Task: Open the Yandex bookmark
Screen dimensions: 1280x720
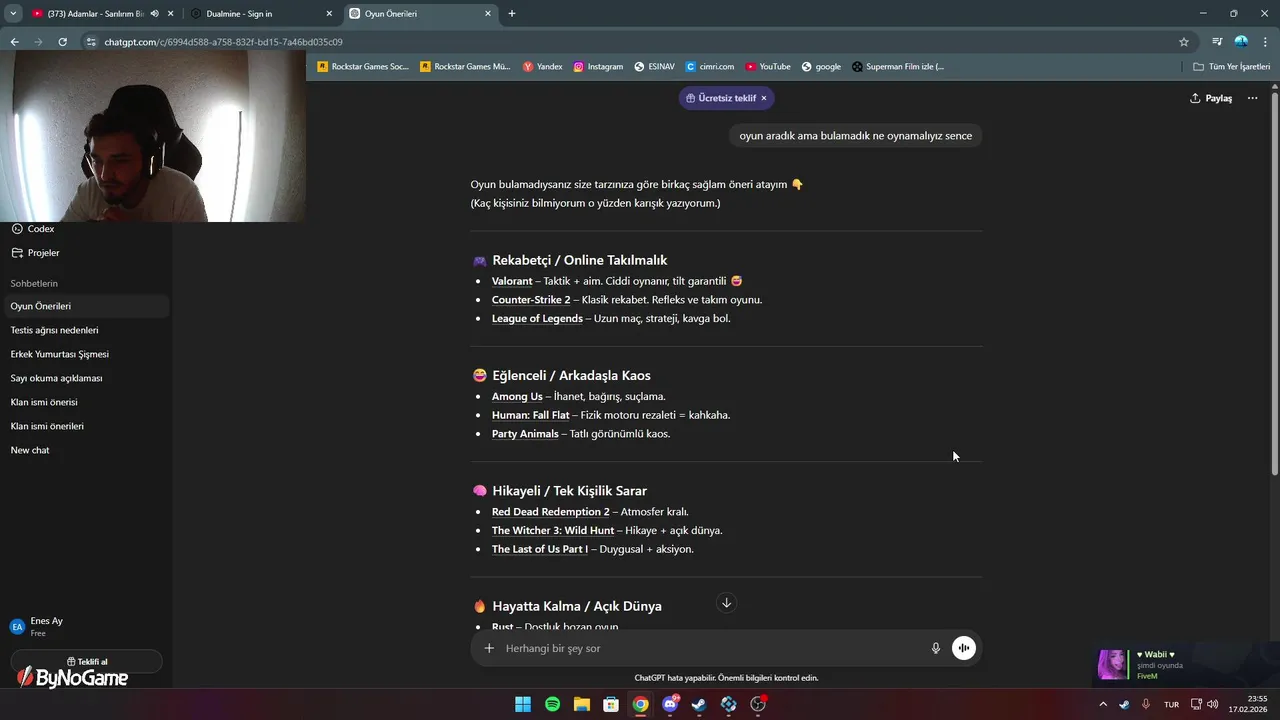Action: [543, 67]
